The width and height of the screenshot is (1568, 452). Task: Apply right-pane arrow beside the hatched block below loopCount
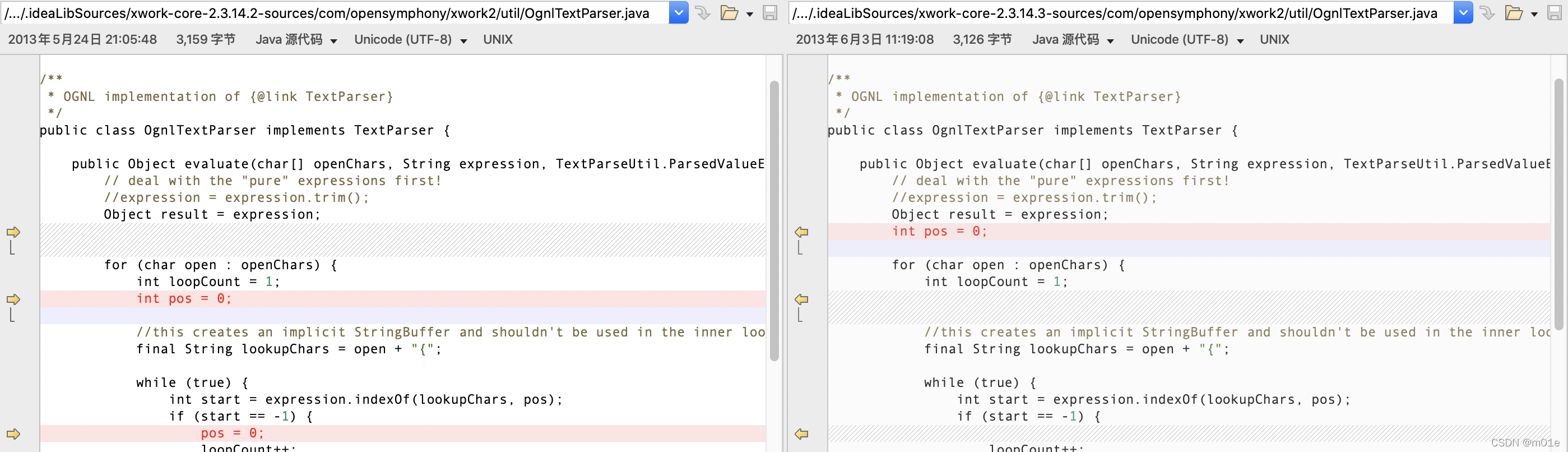click(x=801, y=299)
